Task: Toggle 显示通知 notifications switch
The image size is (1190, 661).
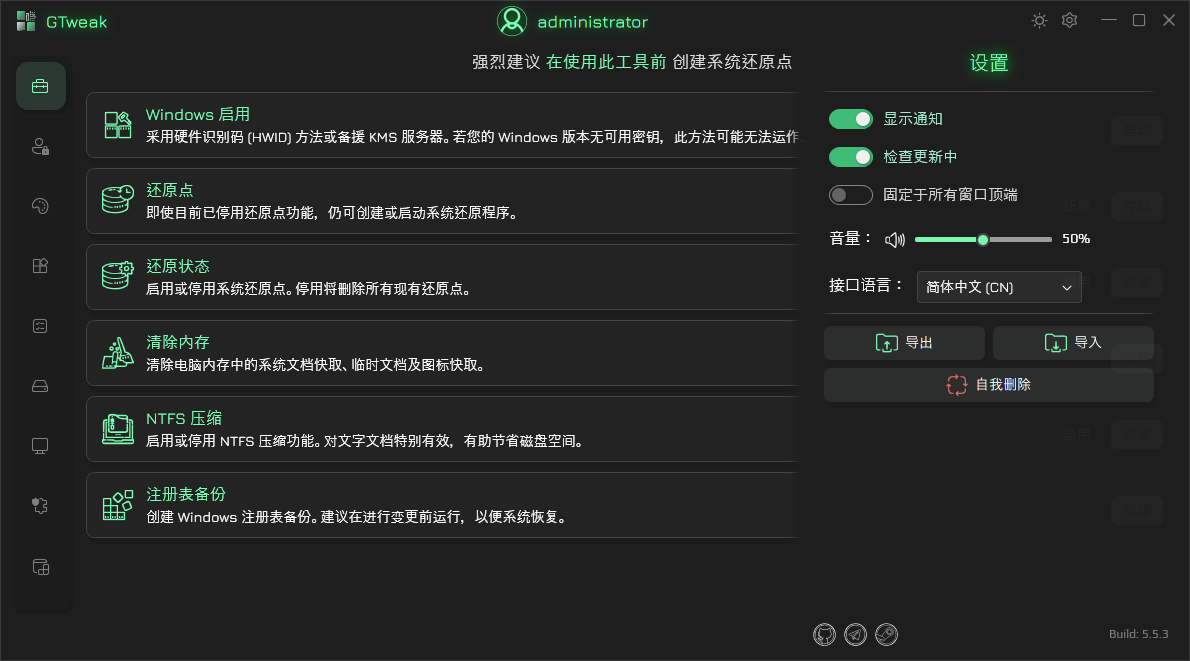Action: (851, 119)
